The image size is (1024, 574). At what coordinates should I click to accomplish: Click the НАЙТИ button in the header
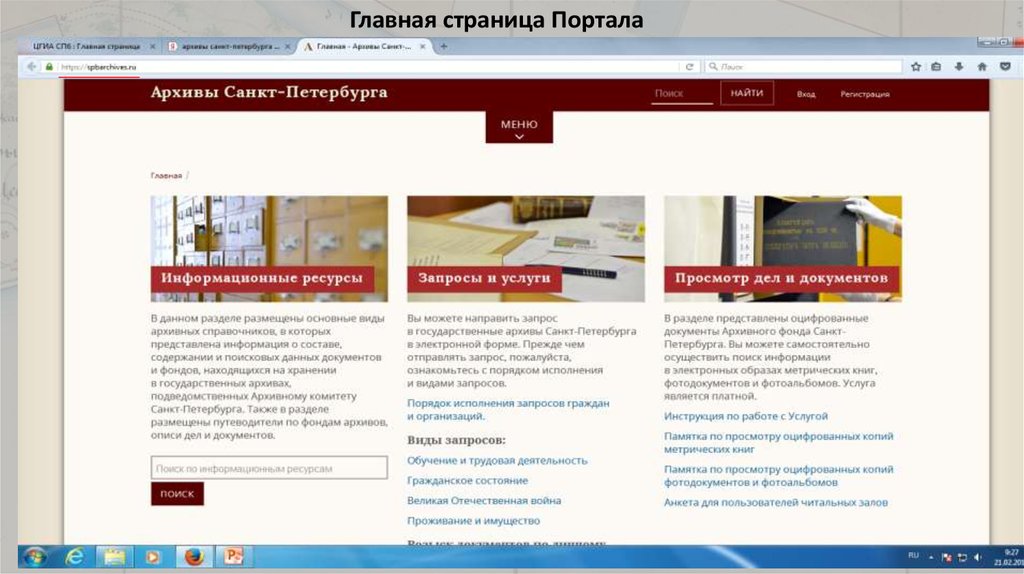(746, 93)
